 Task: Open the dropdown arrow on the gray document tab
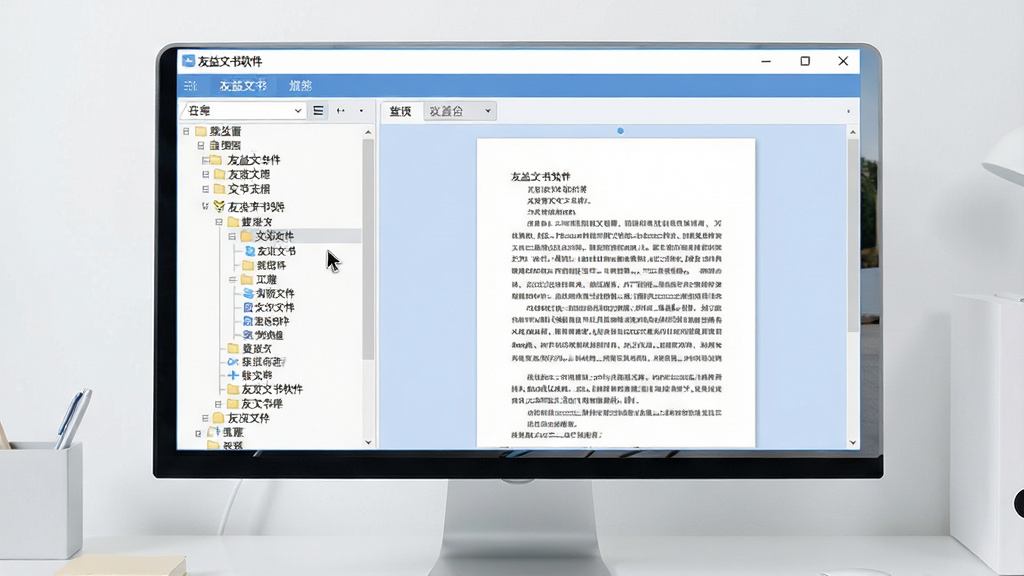pos(487,111)
